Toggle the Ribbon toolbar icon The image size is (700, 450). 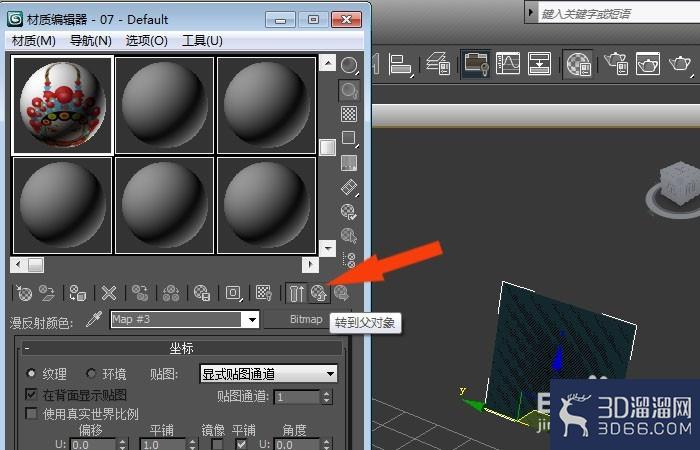pyautogui.click(x=476, y=64)
